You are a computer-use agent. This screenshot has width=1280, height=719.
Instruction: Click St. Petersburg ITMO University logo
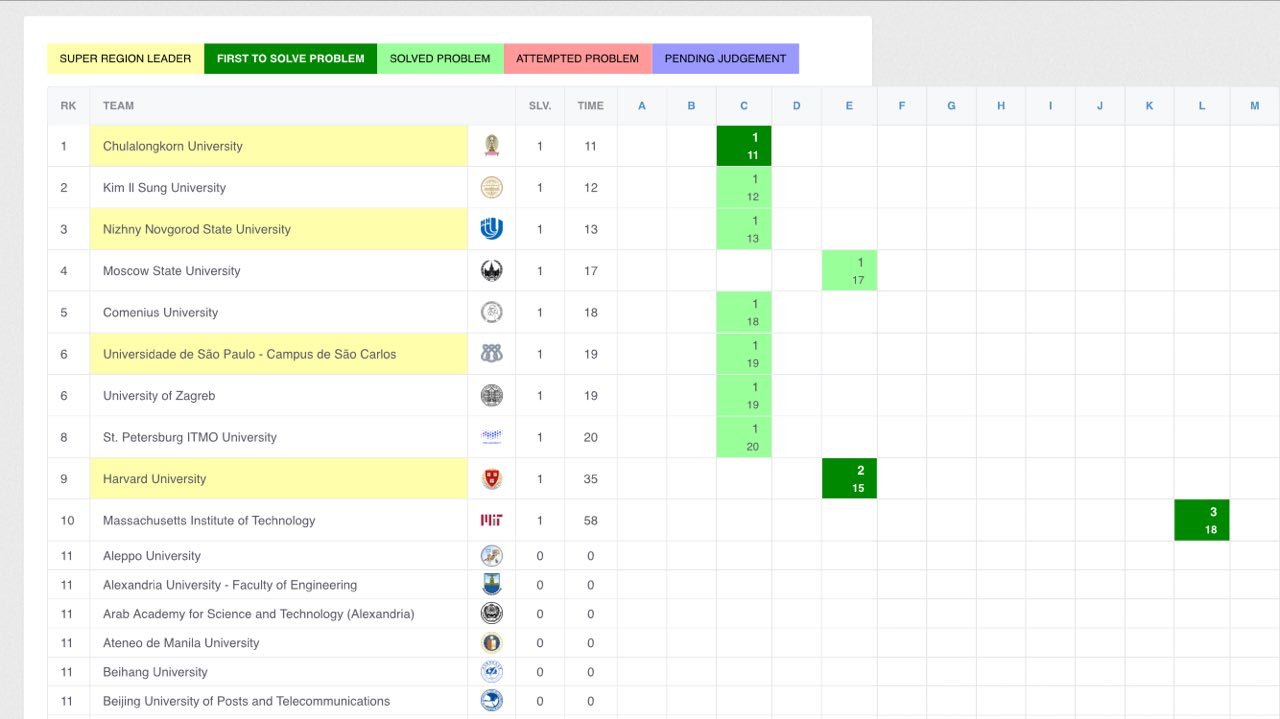pyautogui.click(x=491, y=437)
